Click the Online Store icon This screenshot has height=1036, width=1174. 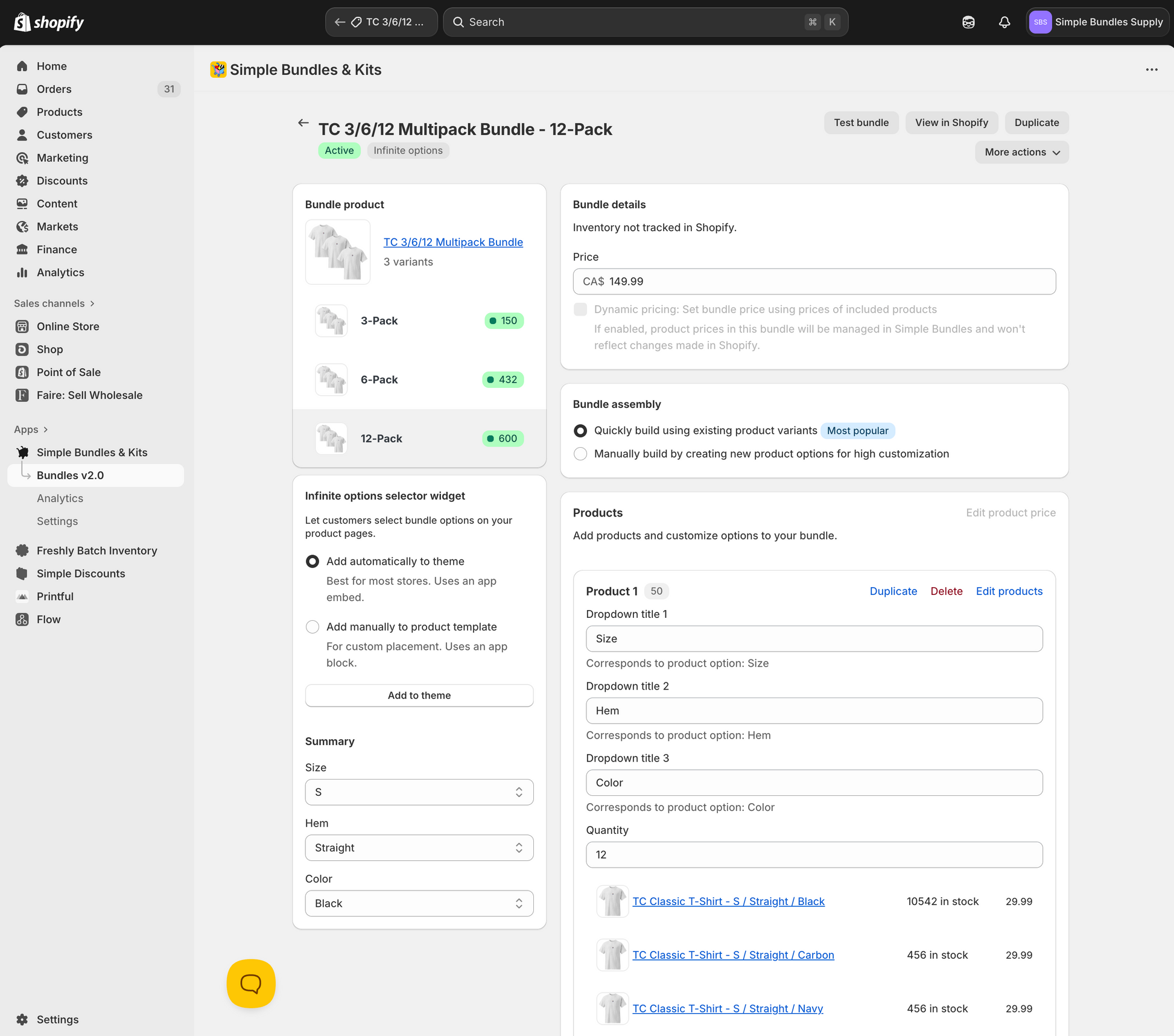point(22,326)
